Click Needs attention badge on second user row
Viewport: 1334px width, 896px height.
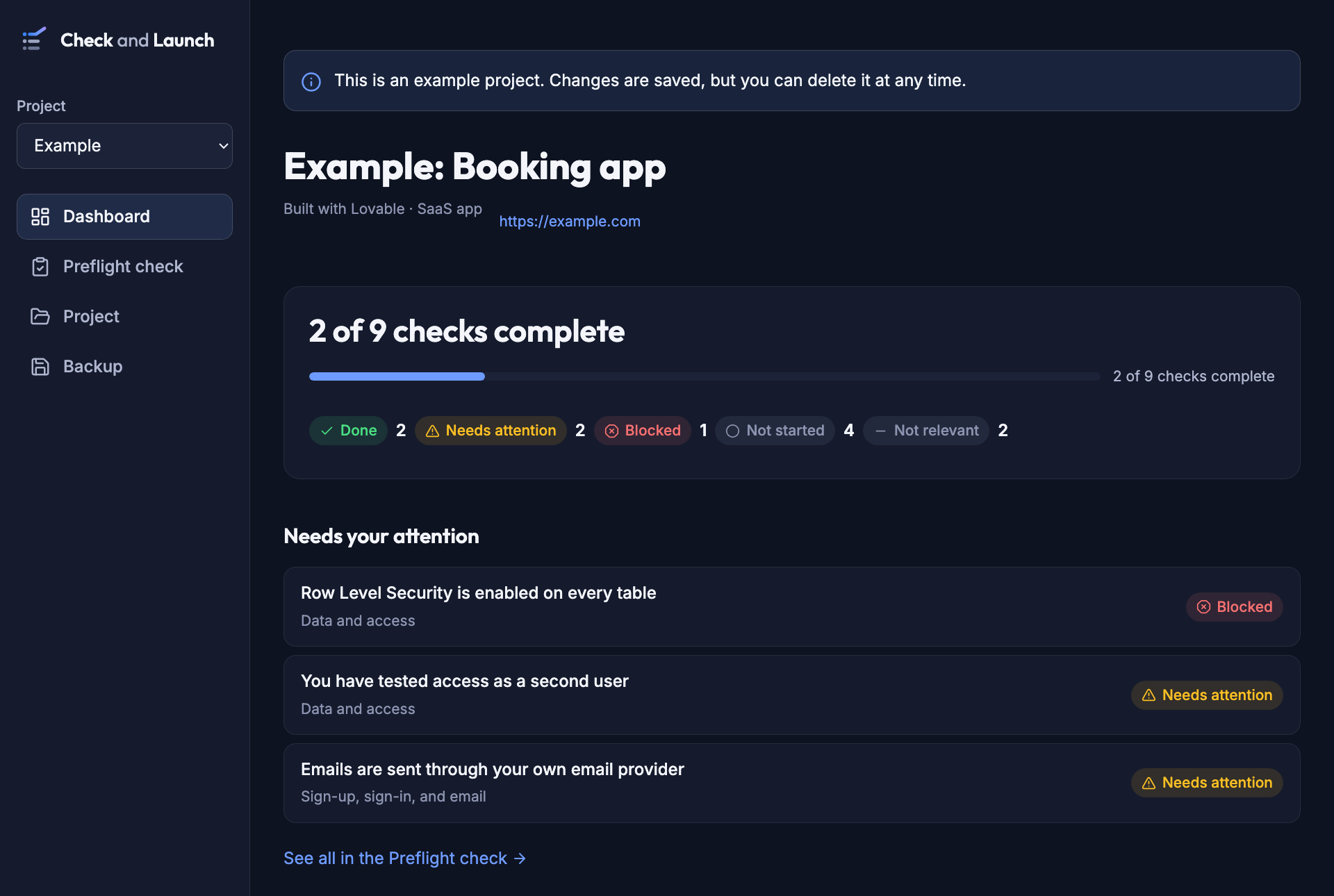click(1207, 695)
